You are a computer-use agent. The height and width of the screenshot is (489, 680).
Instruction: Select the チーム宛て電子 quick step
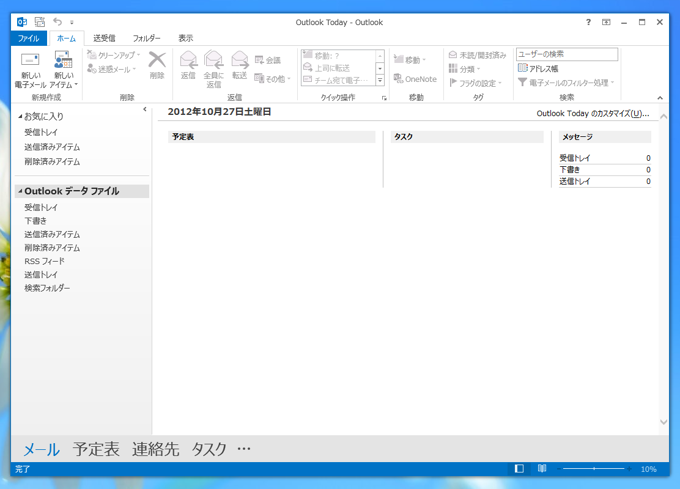338,80
